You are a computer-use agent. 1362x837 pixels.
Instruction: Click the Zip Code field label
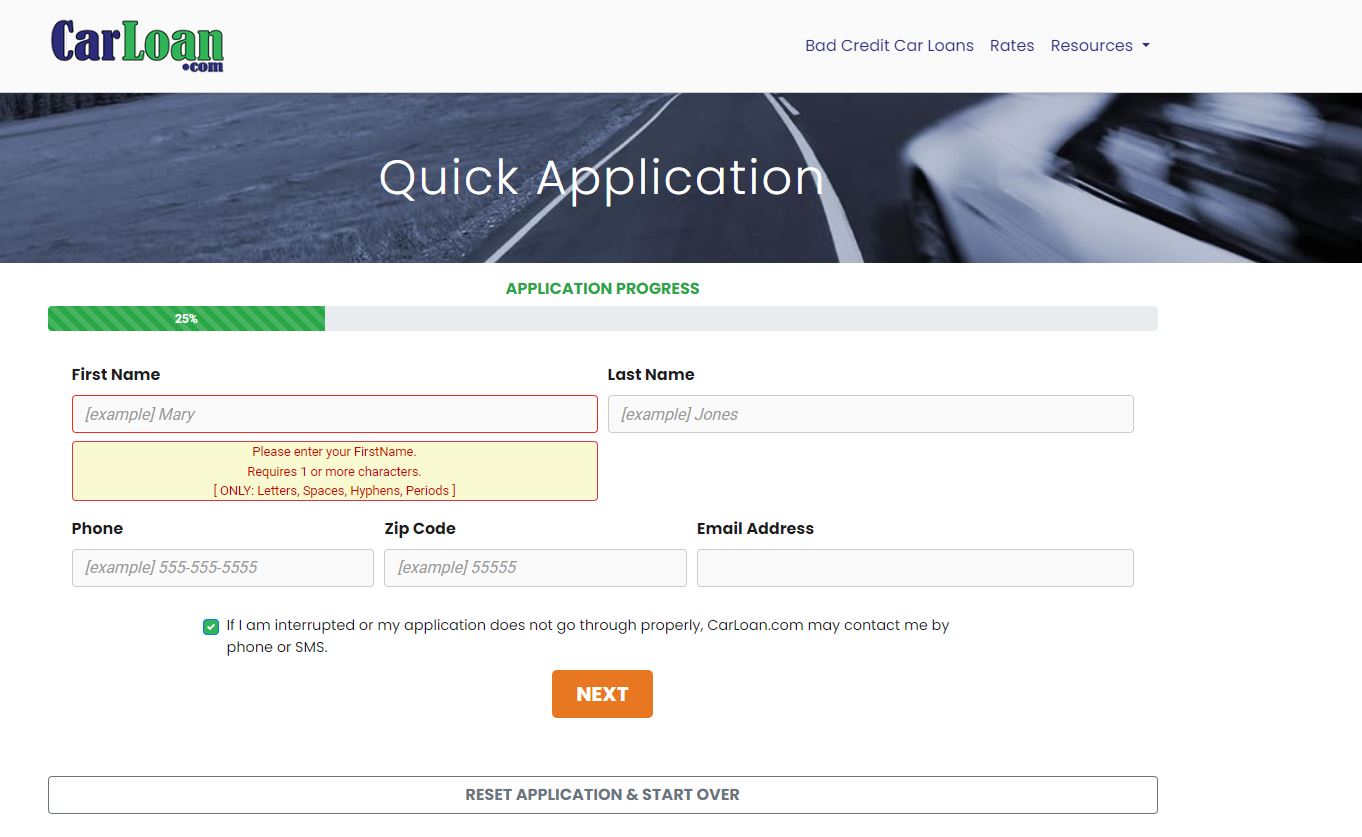[x=419, y=529]
